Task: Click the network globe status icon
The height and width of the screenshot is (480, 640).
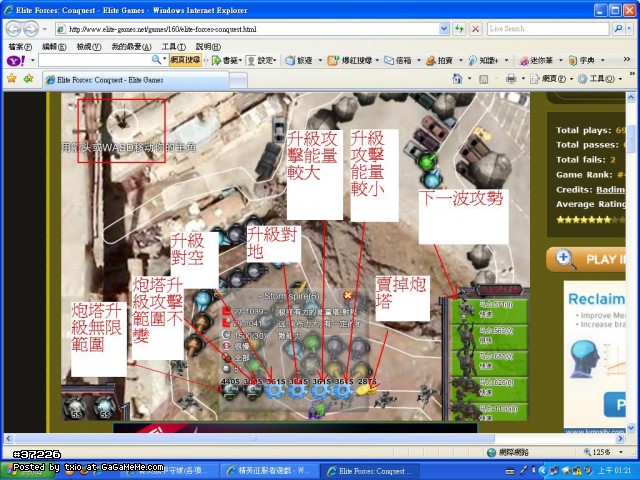Action: 492,452
